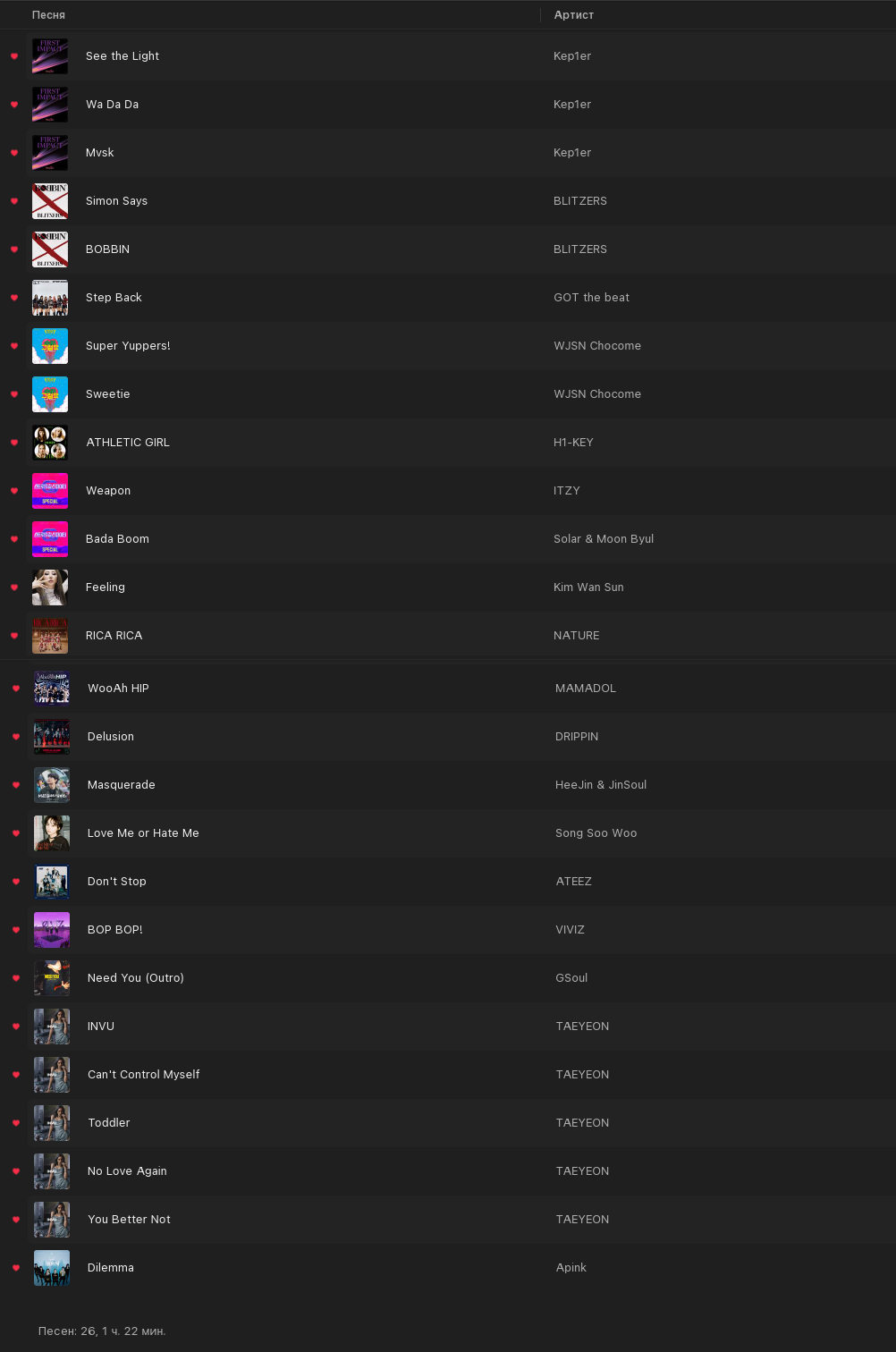Open artist link GOT the beat
This screenshot has height=1352, width=896.
[x=591, y=298]
